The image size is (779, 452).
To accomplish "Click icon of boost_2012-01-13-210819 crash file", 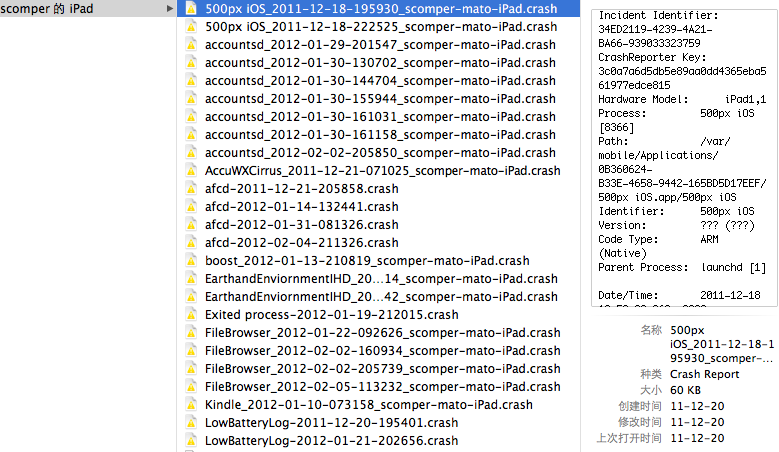I will pyautogui.click(x=191, y=261).
